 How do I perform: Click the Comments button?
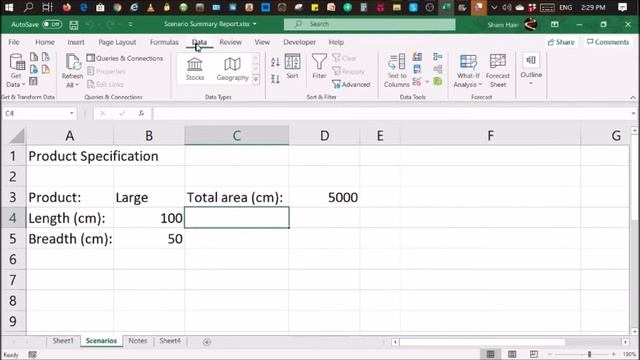[x=608, y=42]
